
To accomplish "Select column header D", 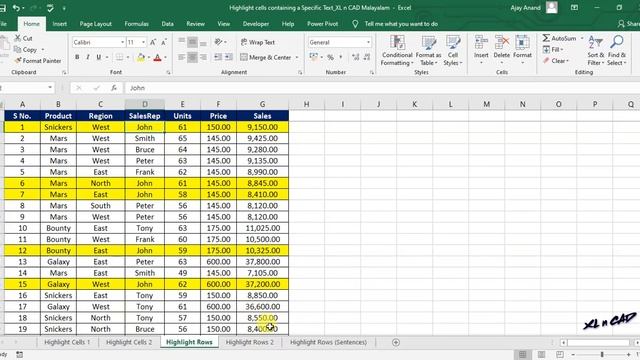I will 144,104.
